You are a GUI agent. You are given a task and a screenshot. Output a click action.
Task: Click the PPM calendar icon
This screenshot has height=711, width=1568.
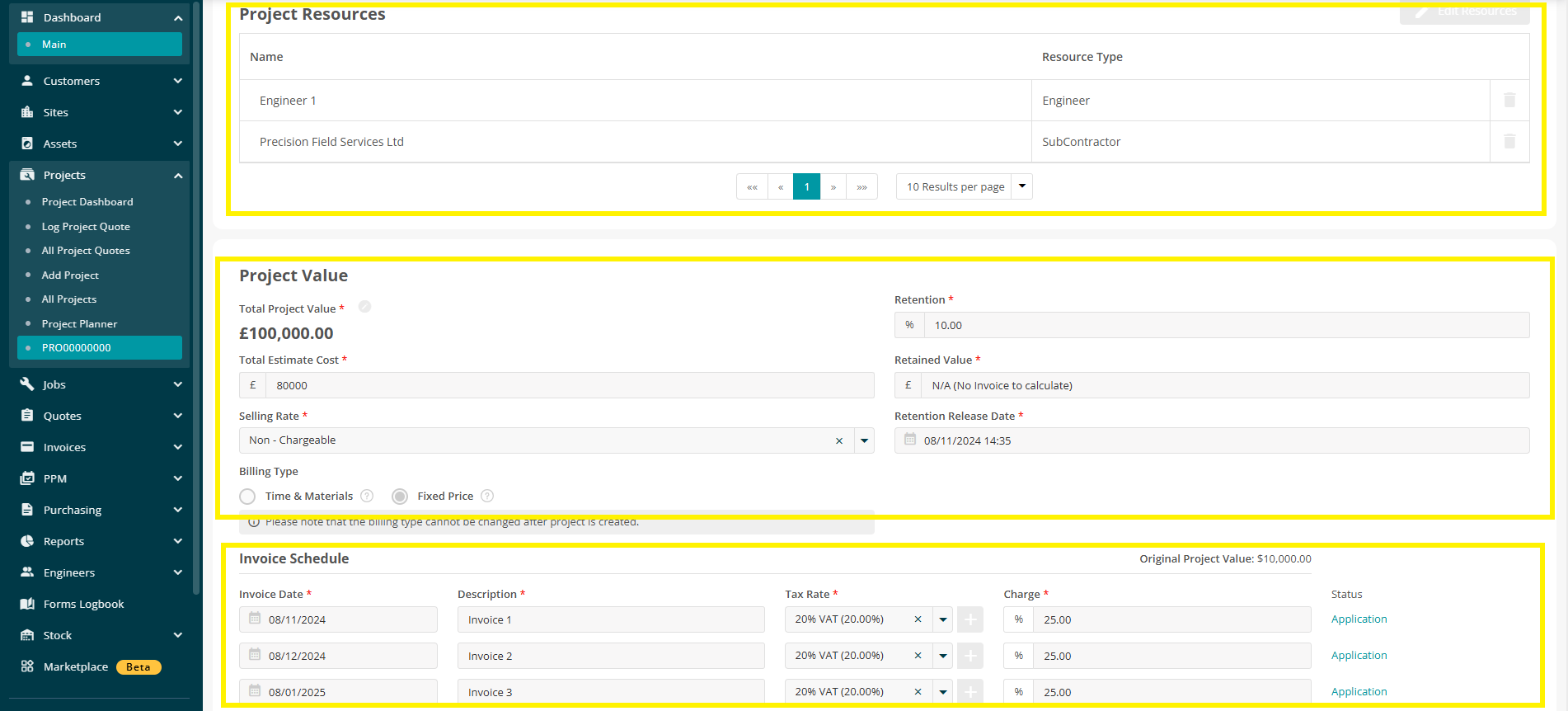pos(27,478)
